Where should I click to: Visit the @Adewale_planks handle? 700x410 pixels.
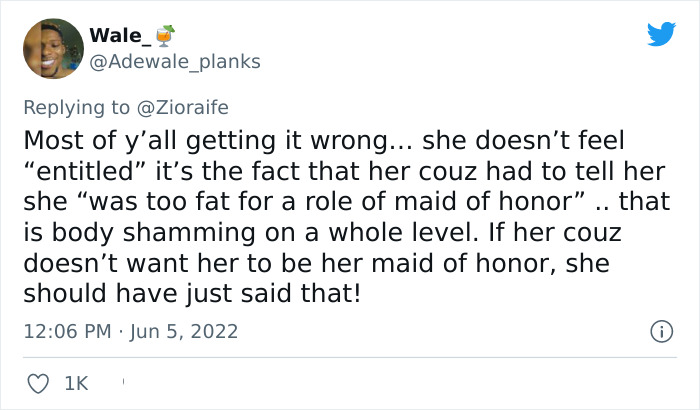174,61
